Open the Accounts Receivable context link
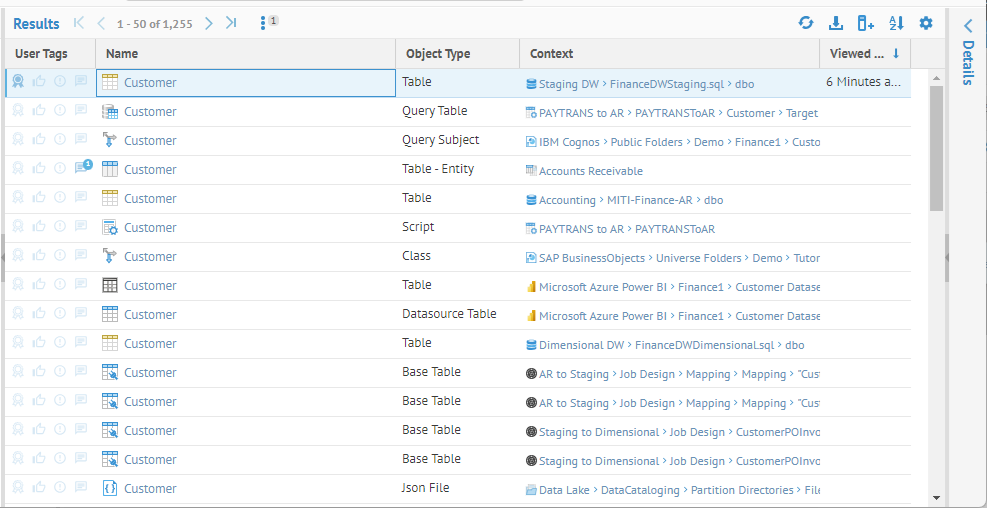987x508 pixels. (590, 171)
